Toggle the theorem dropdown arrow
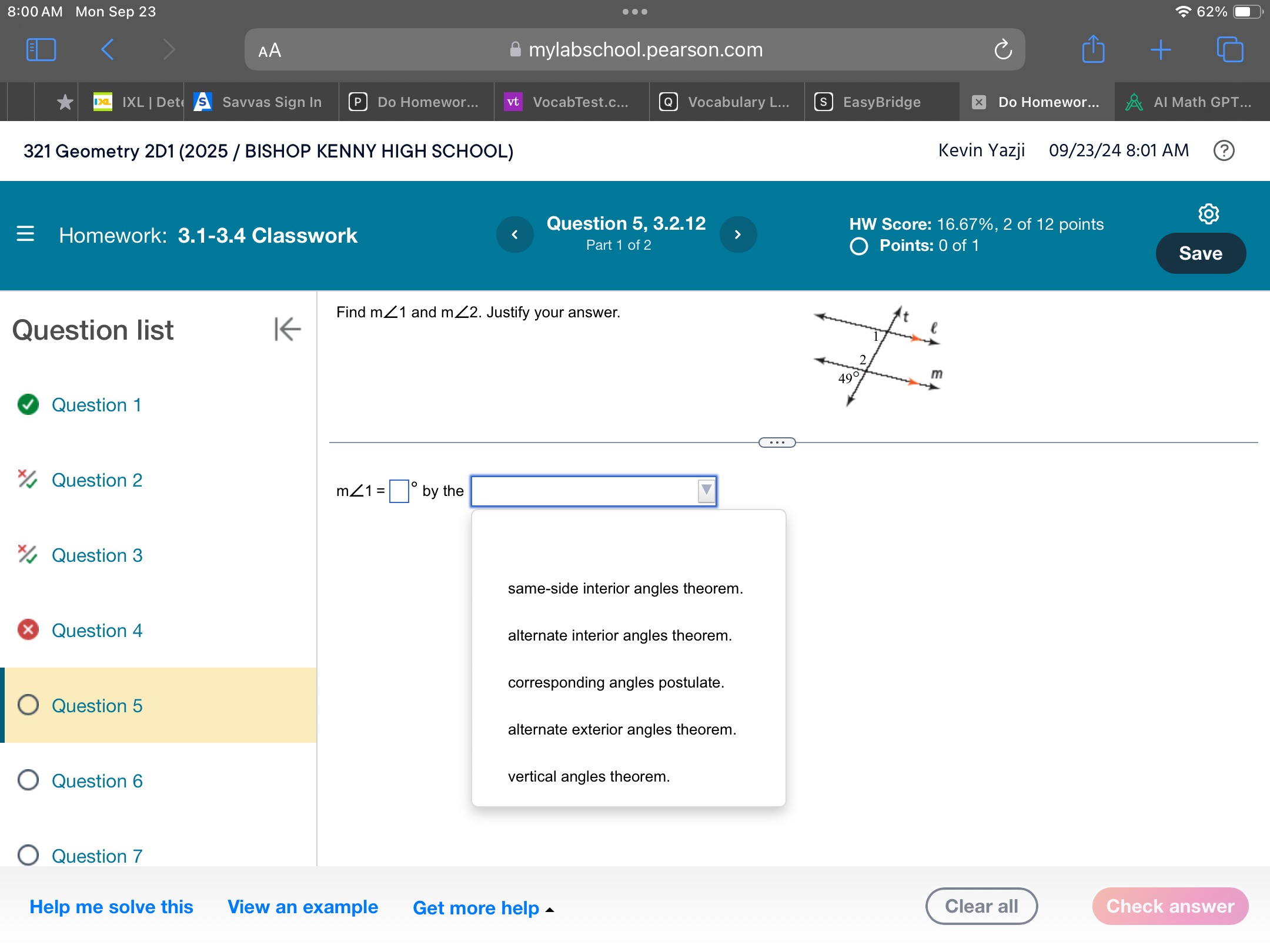The image size is (1270, 952). (706, 491)
